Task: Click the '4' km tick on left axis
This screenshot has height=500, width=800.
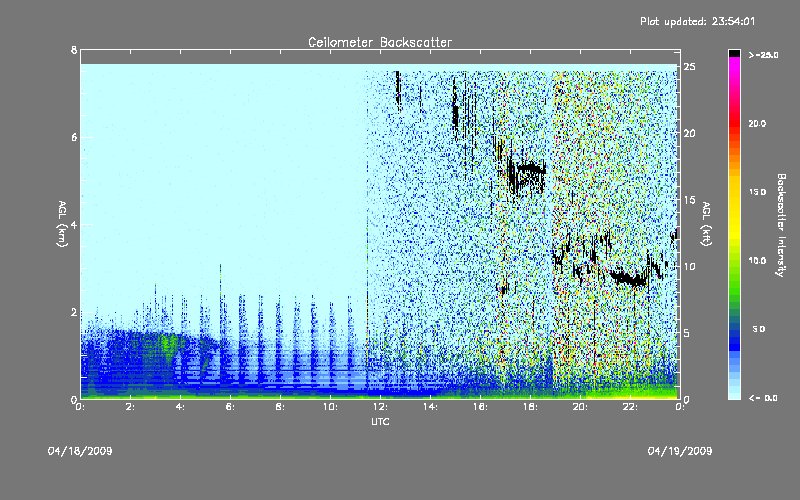Action: pos(74,224)
